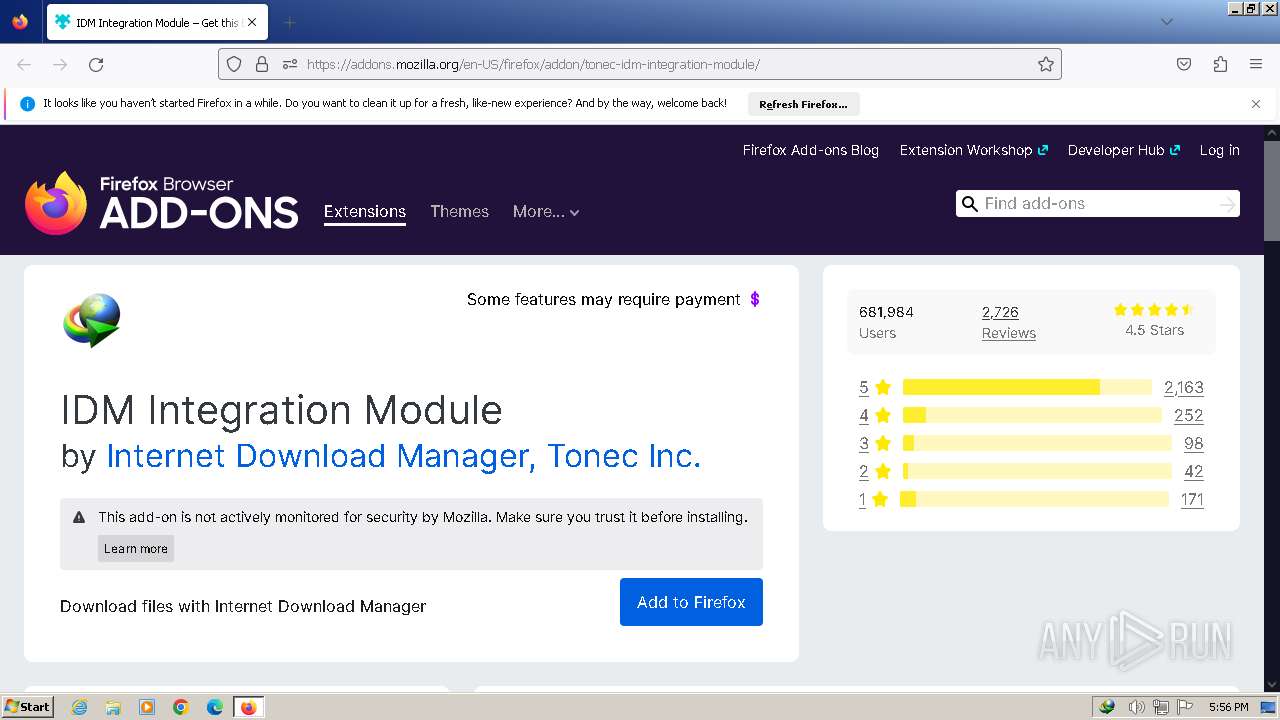Open the site permissions icon in the address bar
This screenshot has width=1280, height=720.
point(290,64)
